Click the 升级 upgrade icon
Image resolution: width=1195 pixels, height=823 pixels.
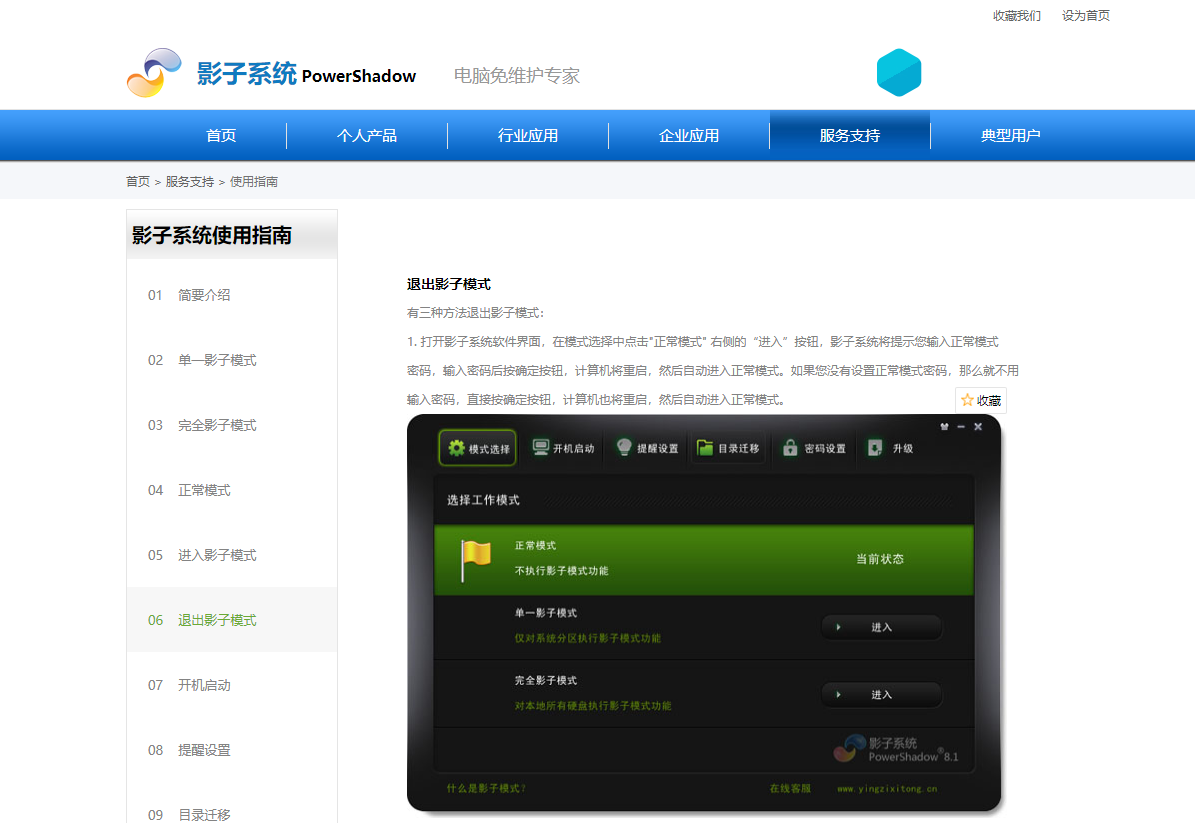click(872, 448)
